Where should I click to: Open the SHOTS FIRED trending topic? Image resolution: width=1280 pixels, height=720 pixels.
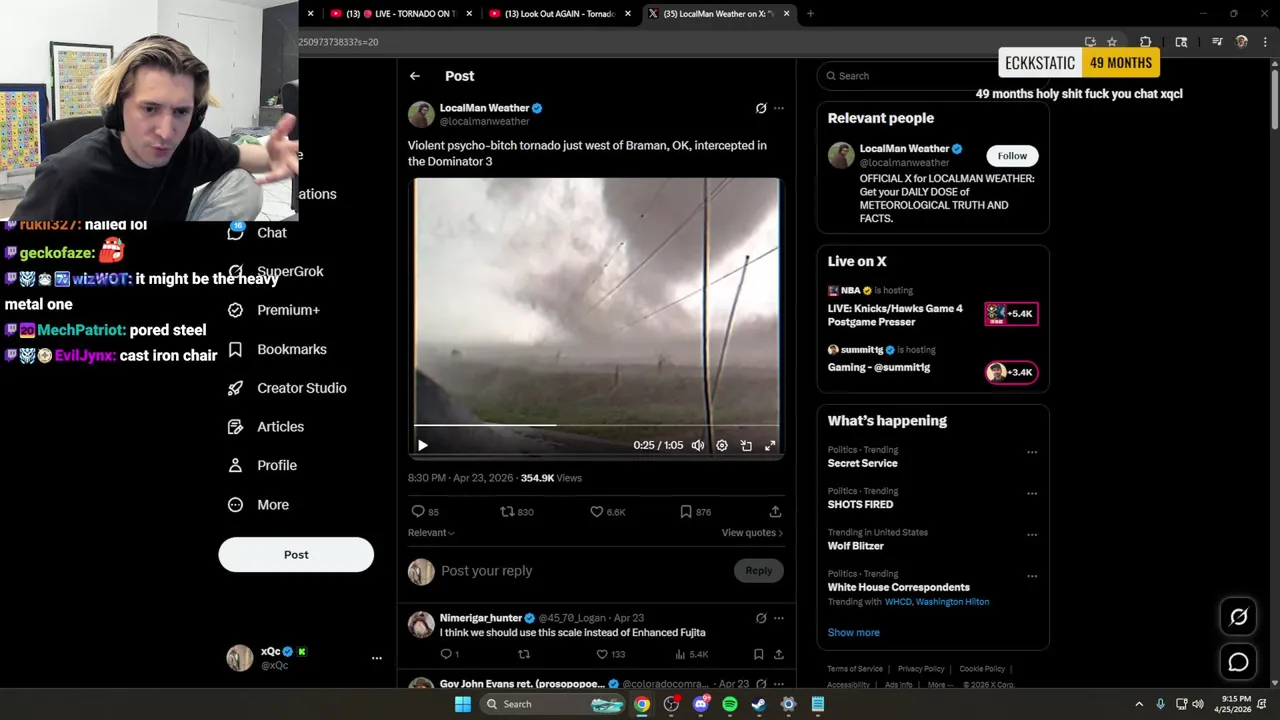click(860, 505)
